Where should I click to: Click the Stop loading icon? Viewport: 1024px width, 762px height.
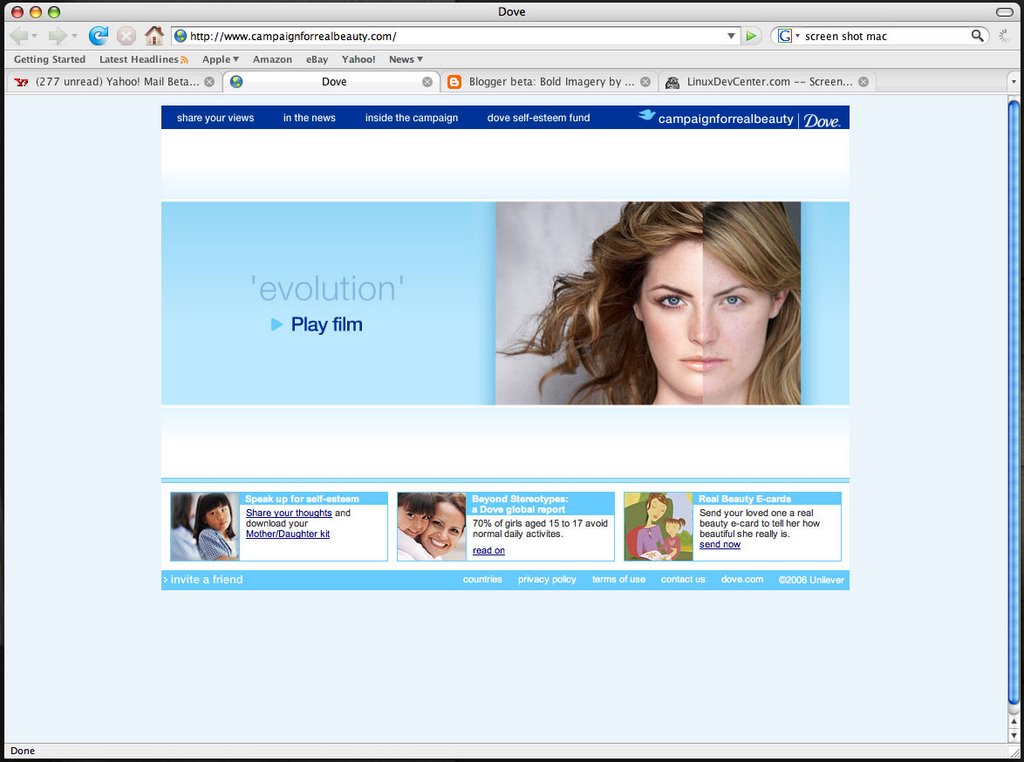pos(126,35)
